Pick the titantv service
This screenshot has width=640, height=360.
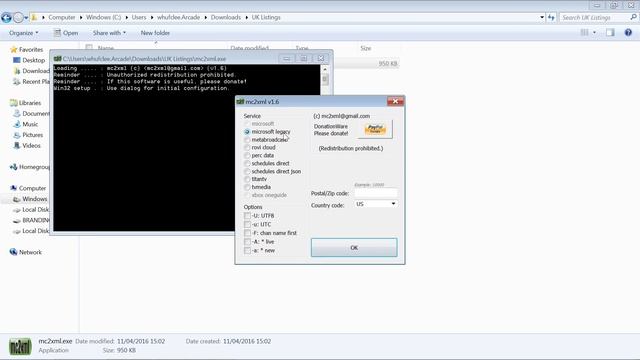247,179
